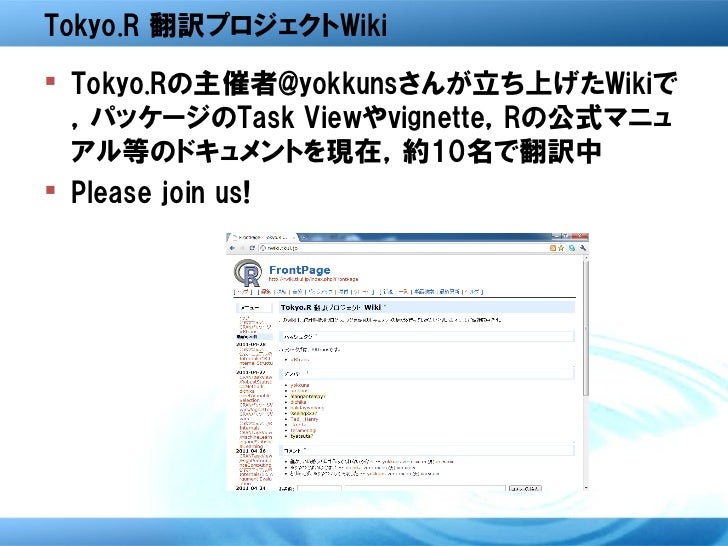Viewport: 728px width, 546px height.
Task: Click the comment name input field
Action: coord(319,488)
